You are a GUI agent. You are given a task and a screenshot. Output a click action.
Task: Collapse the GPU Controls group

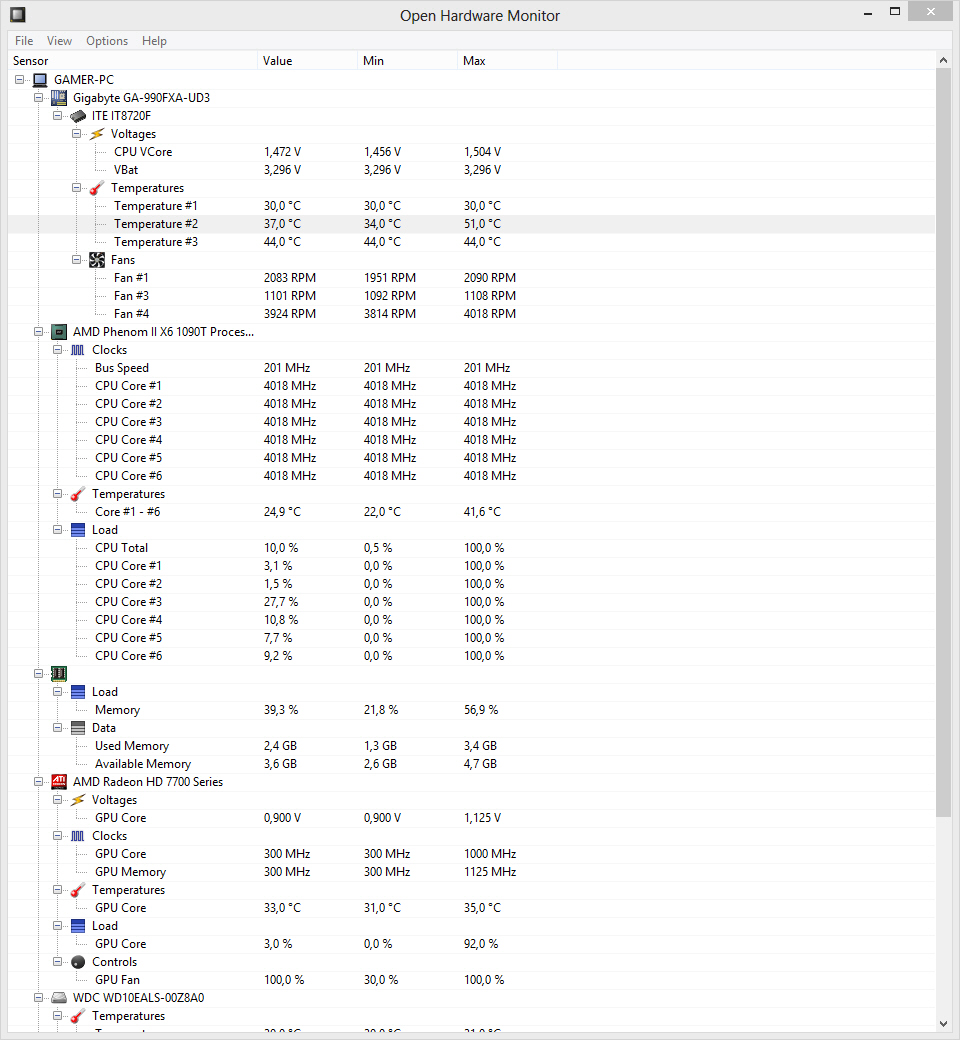[58, 962]
